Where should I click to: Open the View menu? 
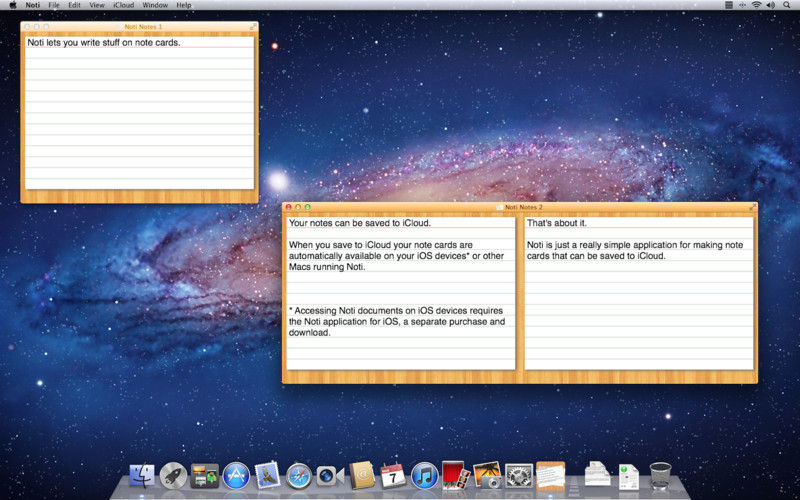(x=97, y=5)
